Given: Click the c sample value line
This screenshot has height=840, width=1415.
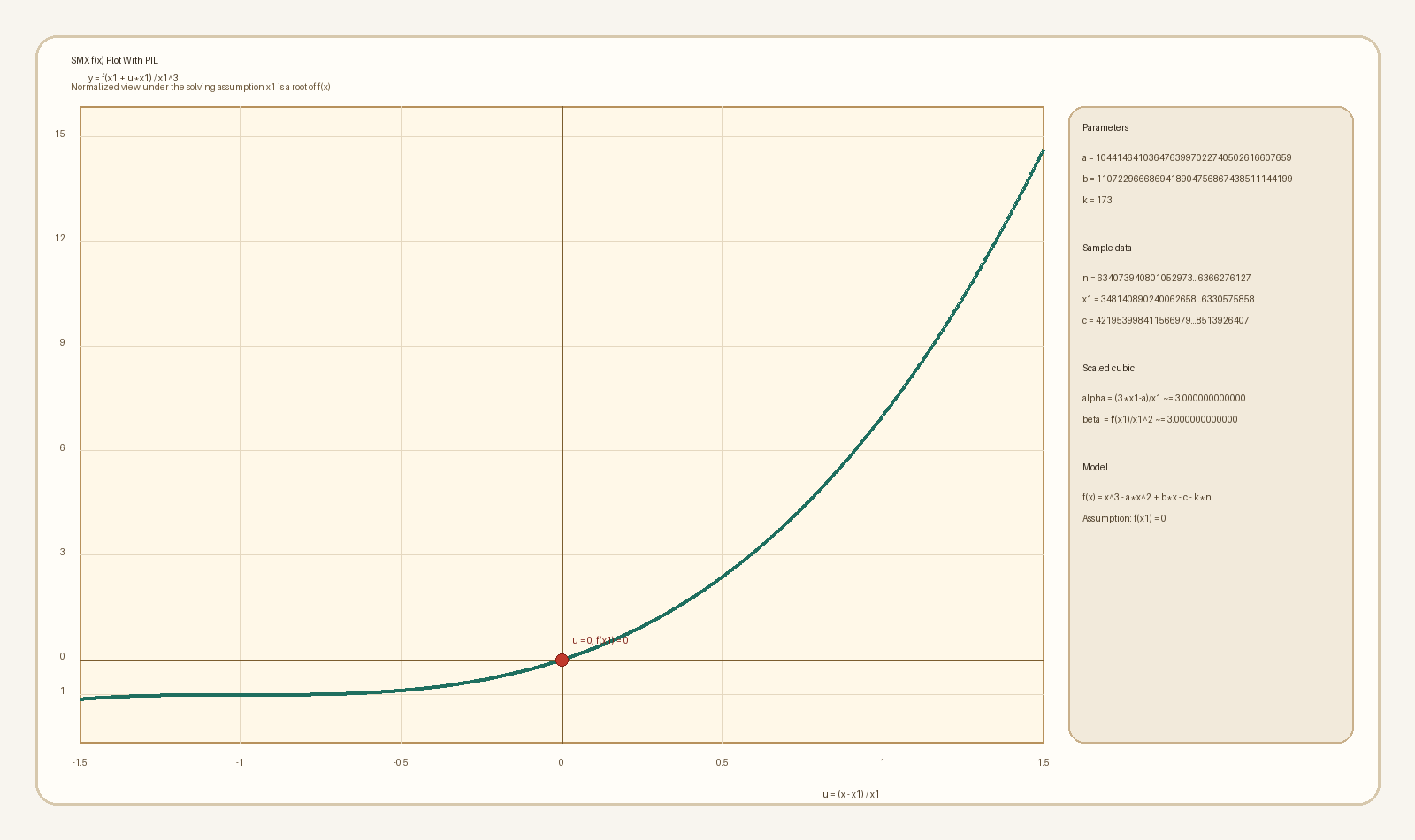Looking at the screenshot, I should click(x=1165, y=321).
